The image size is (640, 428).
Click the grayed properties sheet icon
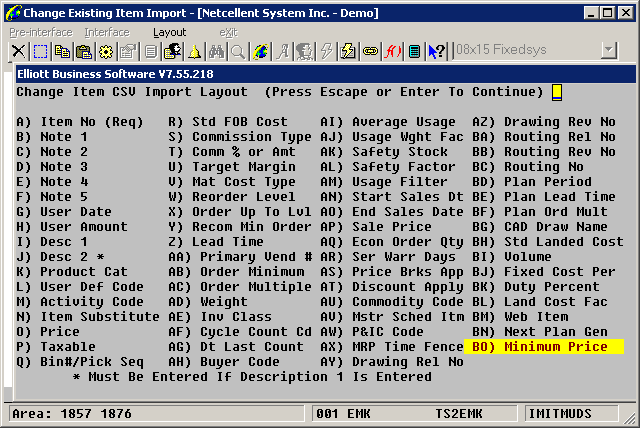[x=128, y=51]
